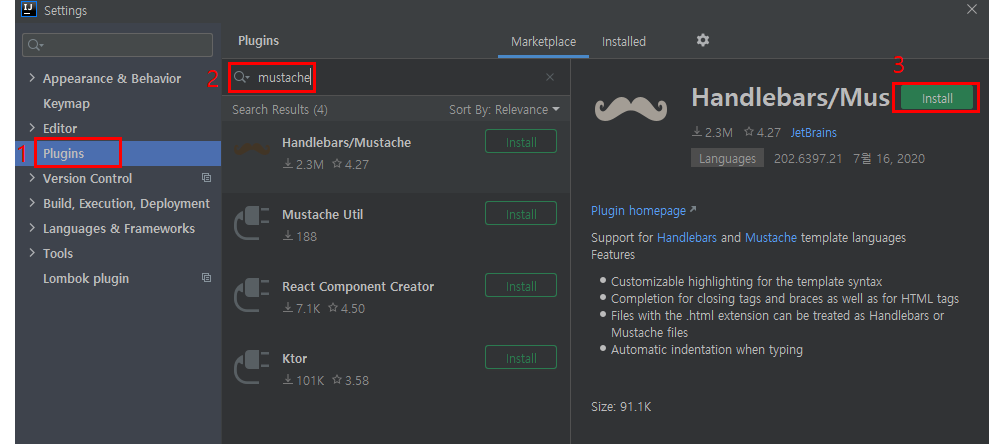Install the Mustache Util plugin
Viewport: 989px width, 444px height.
pos(521,213)
